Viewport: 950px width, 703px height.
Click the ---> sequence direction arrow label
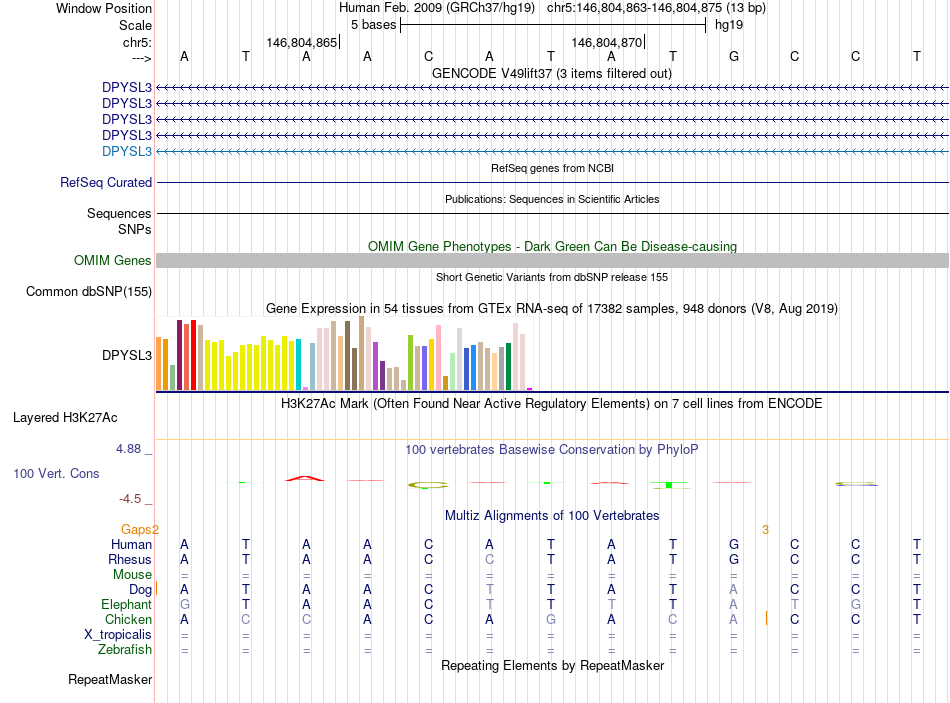pyautogui.click(x=141, y=58)
